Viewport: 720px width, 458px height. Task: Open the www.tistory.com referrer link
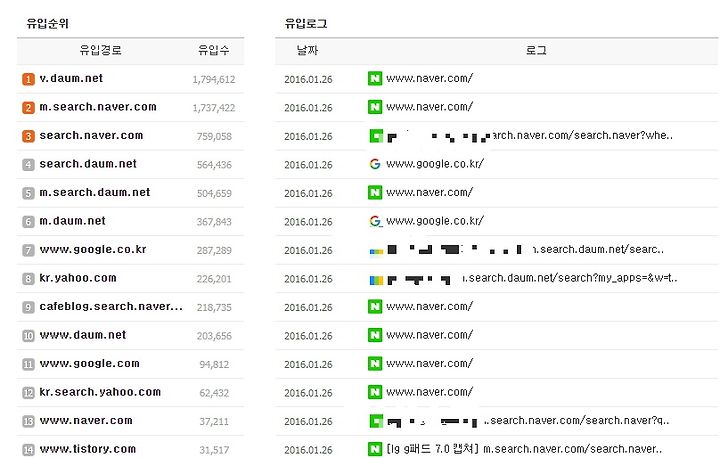(x=88, y=449)
